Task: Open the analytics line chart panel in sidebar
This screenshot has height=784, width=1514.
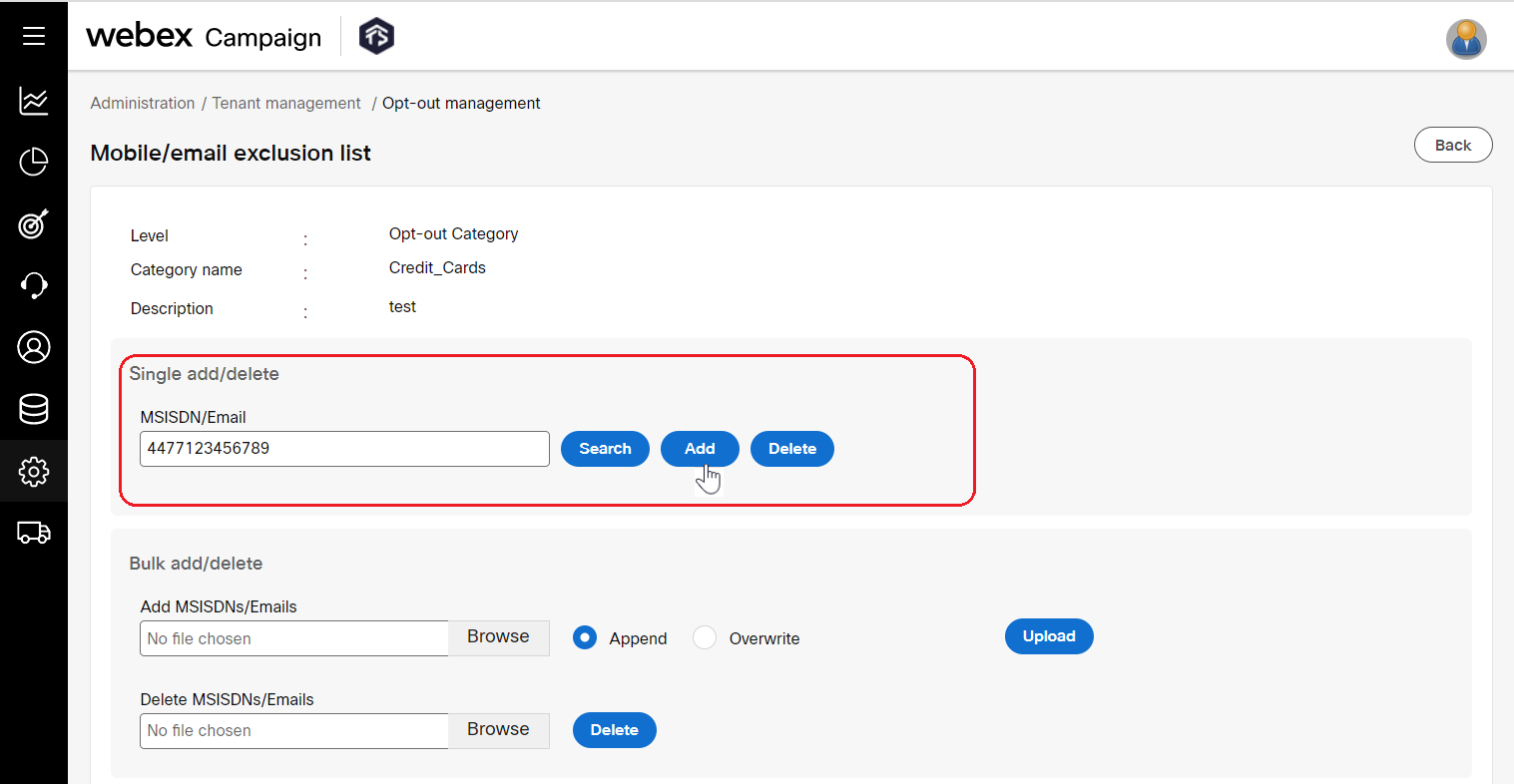Action: (x=33, y=100)
